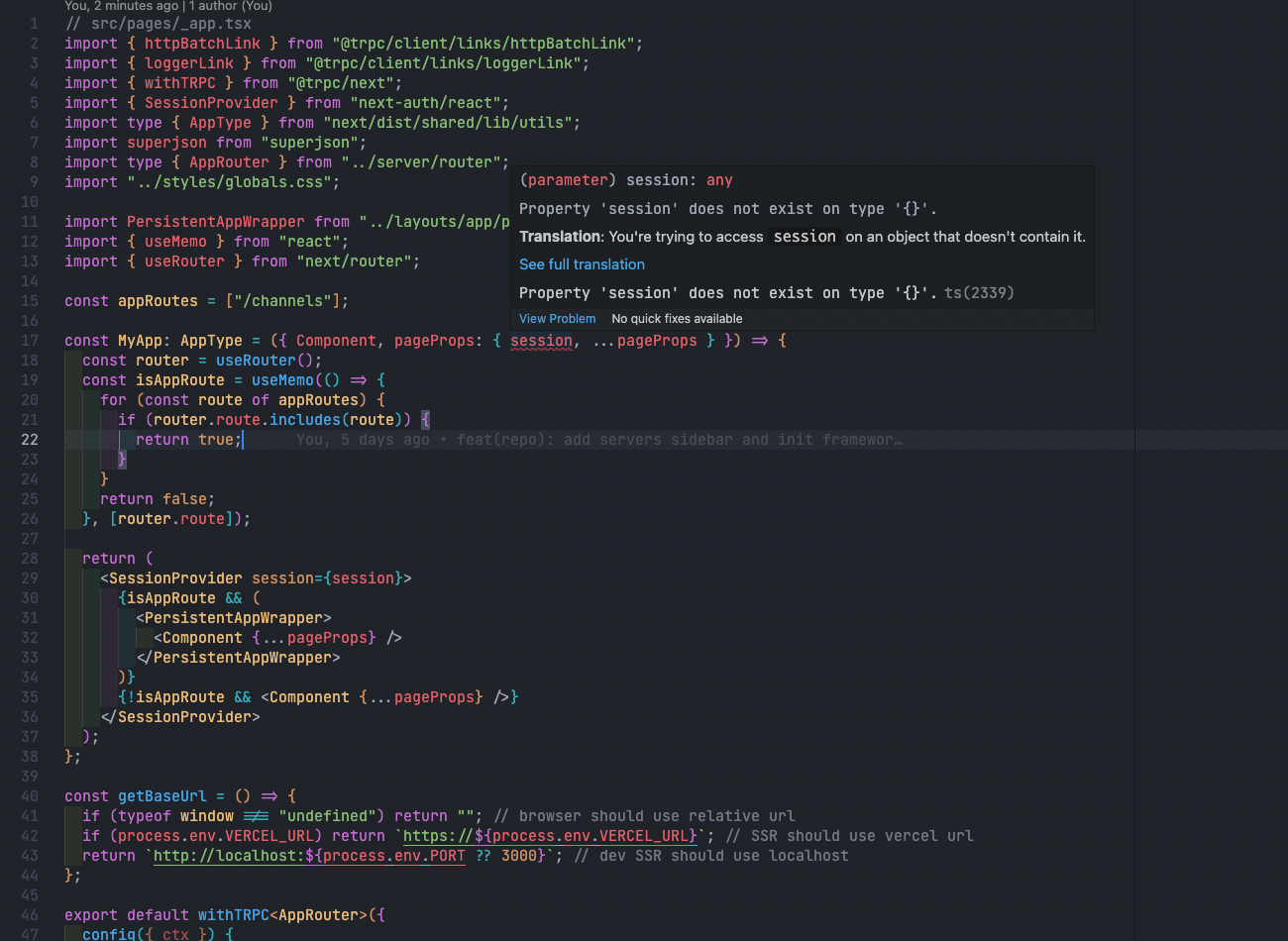Click the "undefined" string on line 41
The image size is (1288, 941).
pos(327,816)
